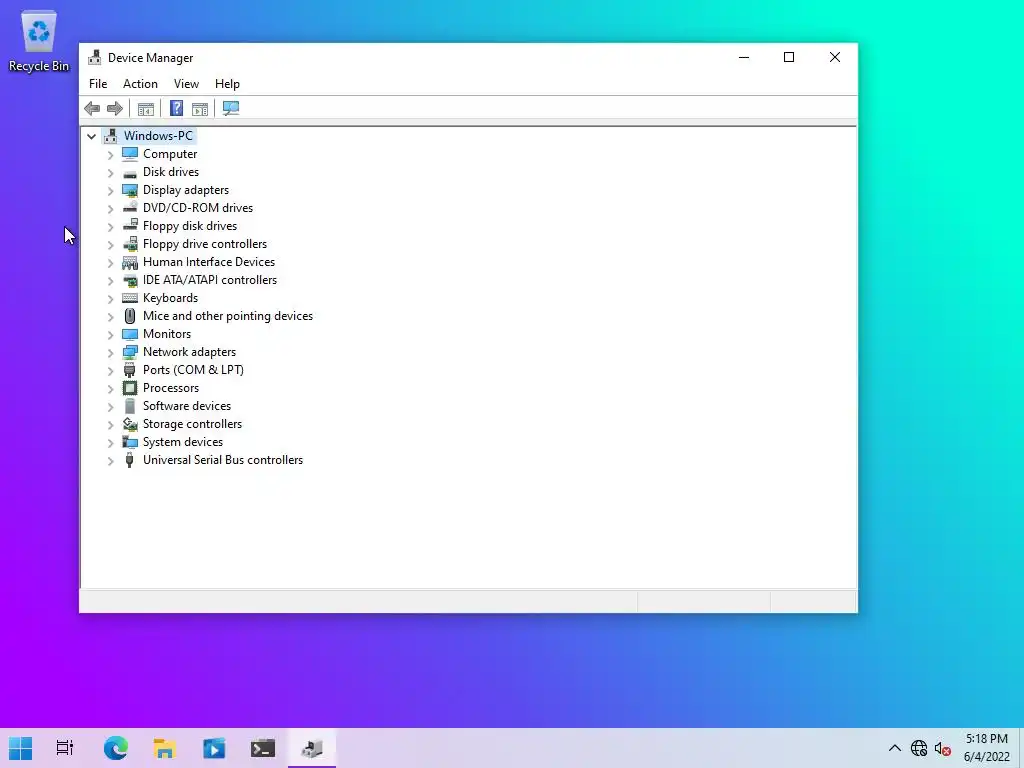
Task: Click the Human Interface Devices icon
Action: point(130,262)
